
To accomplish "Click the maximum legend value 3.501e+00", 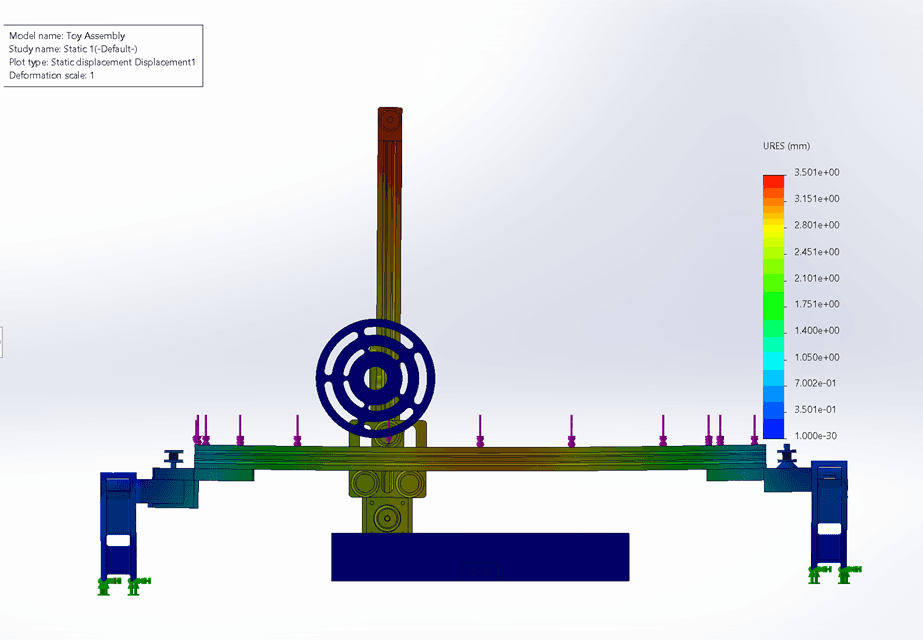I will [816, 173].
